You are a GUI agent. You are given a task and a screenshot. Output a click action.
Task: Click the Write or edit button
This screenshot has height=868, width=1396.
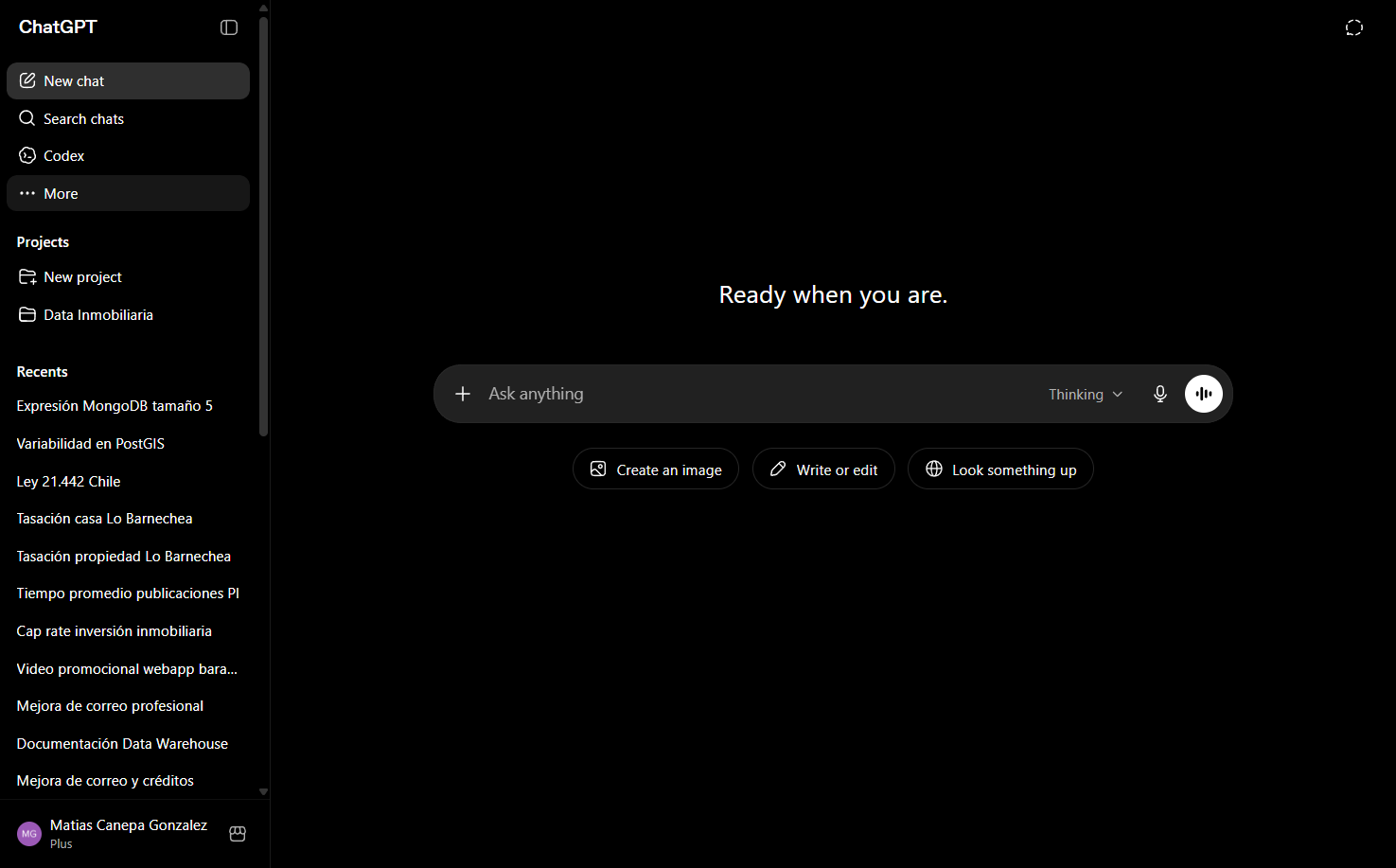point(823,469)
